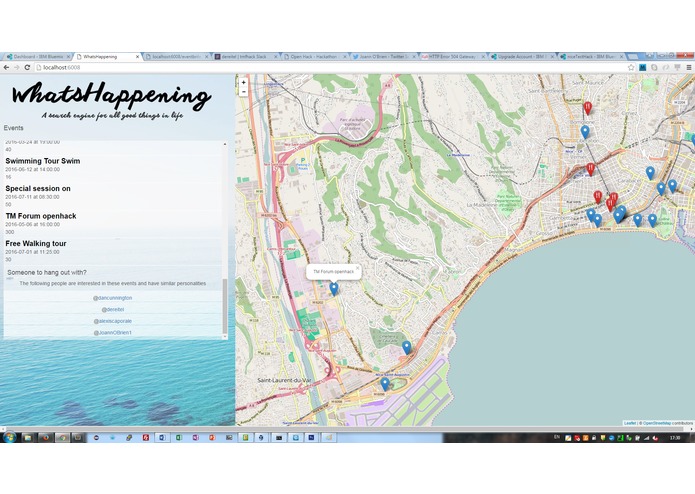
Task: Open the Word icon in the taskbar
Action: [162, 437]
